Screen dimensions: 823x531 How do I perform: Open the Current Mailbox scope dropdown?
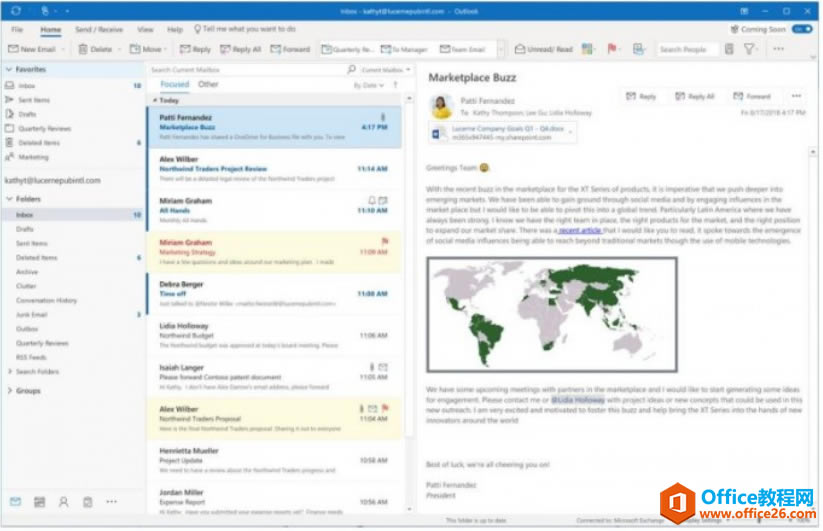(386, 69)
